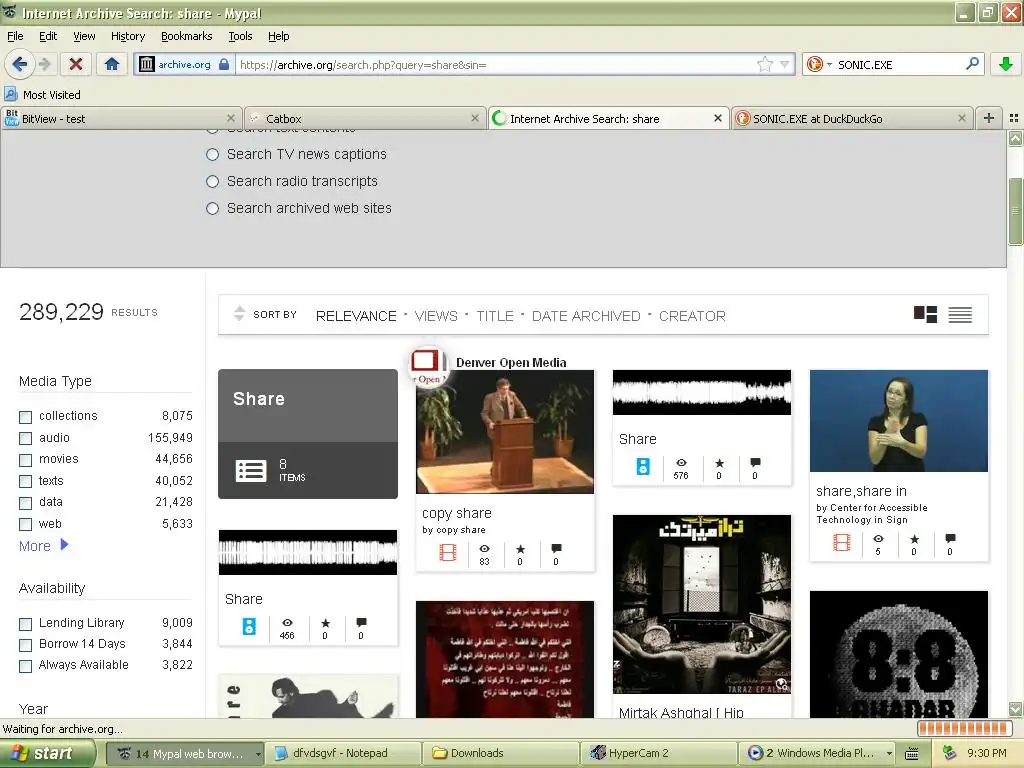Viewport: 1024px width, 768px height.
Task: Check the data media type box
Action: pyautogui.click(x=25, y=503)
